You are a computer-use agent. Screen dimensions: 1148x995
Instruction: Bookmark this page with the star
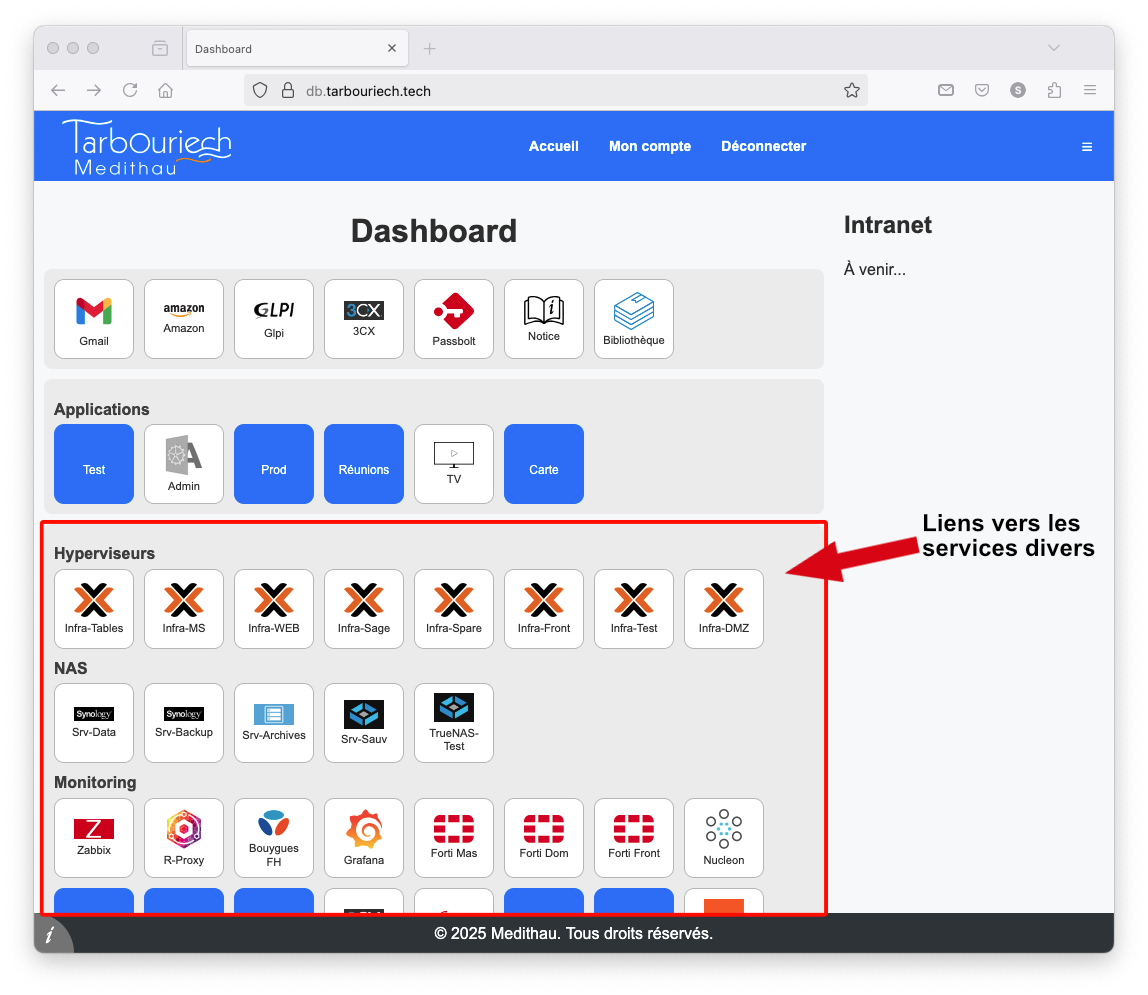point(852,90)
